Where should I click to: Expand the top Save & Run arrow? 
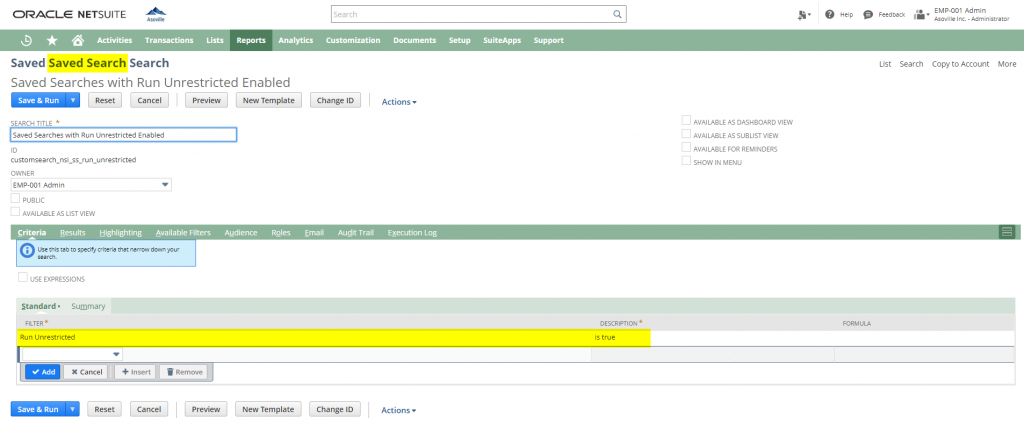(x=73, y=101)
